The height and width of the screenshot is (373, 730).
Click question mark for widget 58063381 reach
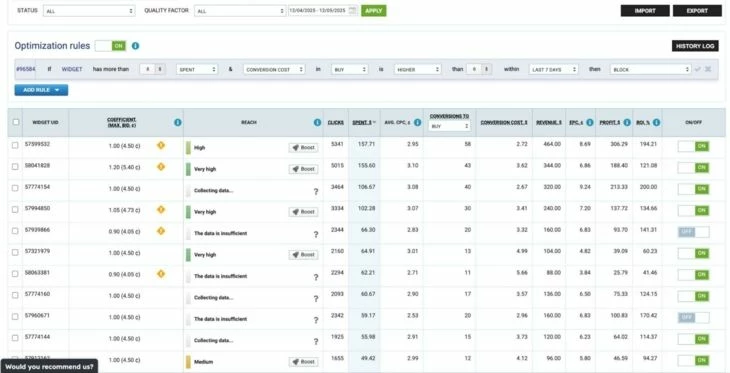coord(316,277)
